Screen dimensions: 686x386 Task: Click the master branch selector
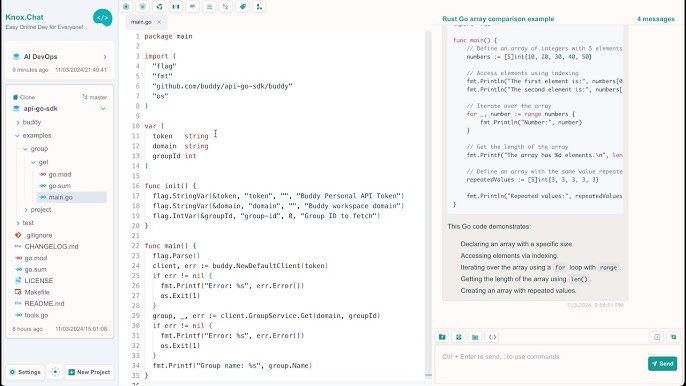tap(94, 97)
